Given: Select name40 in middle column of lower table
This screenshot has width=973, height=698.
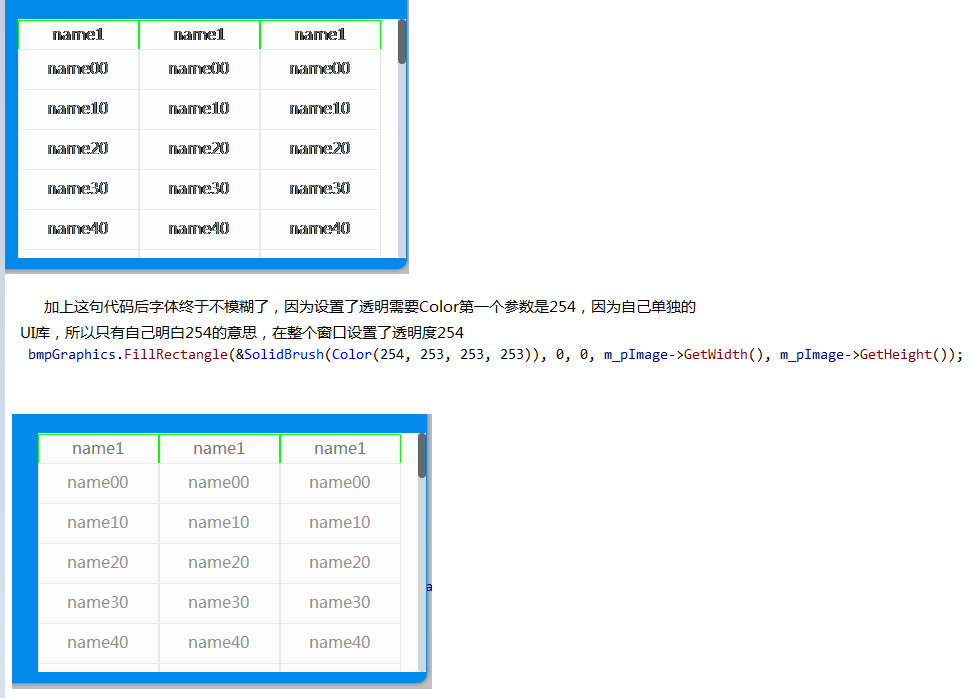Looking at the screenshot, I should coord(219,643).
